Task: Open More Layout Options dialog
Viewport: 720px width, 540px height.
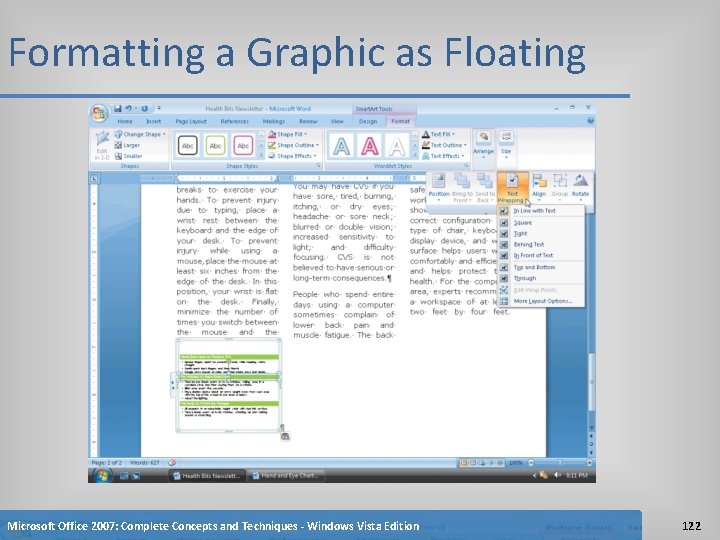Action: tap(541, 301)
